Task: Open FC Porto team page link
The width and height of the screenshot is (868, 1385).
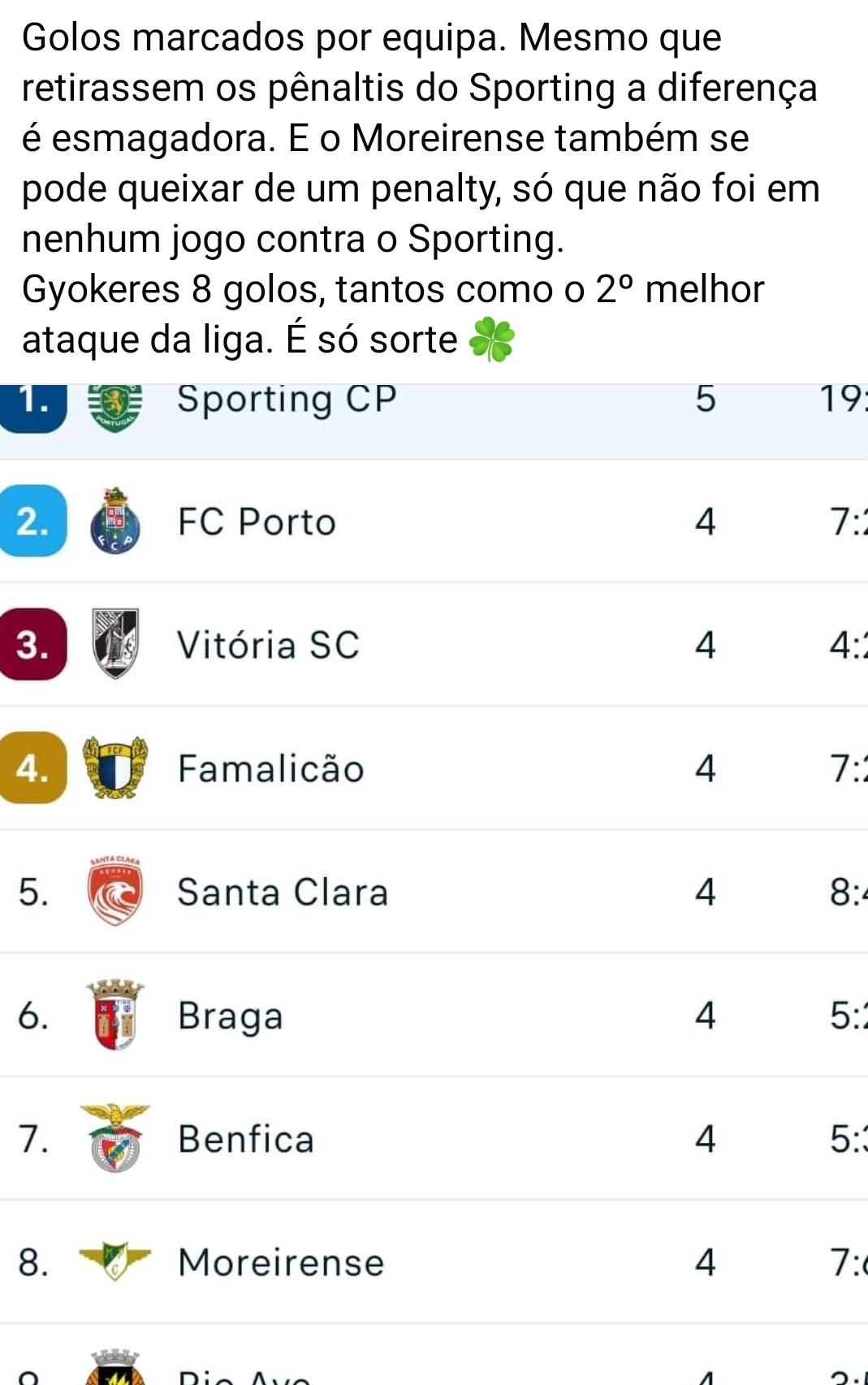Action: point(257,522)
